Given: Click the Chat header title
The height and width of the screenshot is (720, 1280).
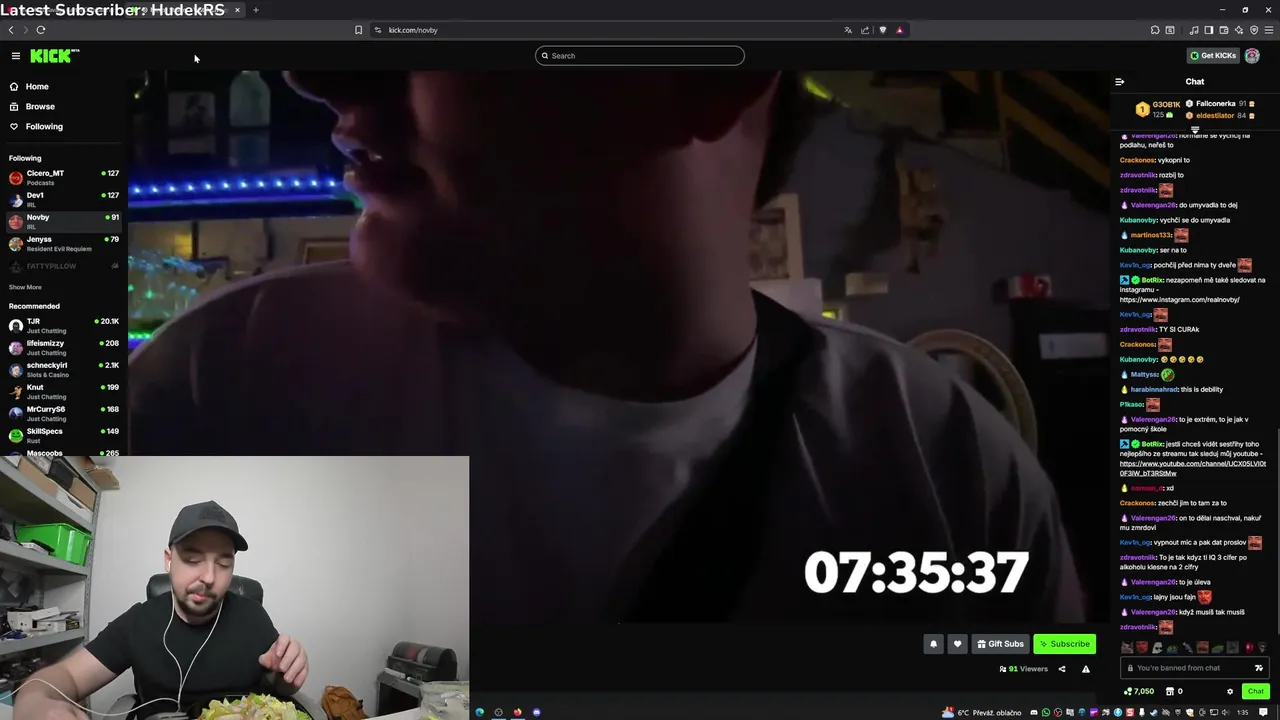Looking at the screenshot, I should coord(1195,82).
